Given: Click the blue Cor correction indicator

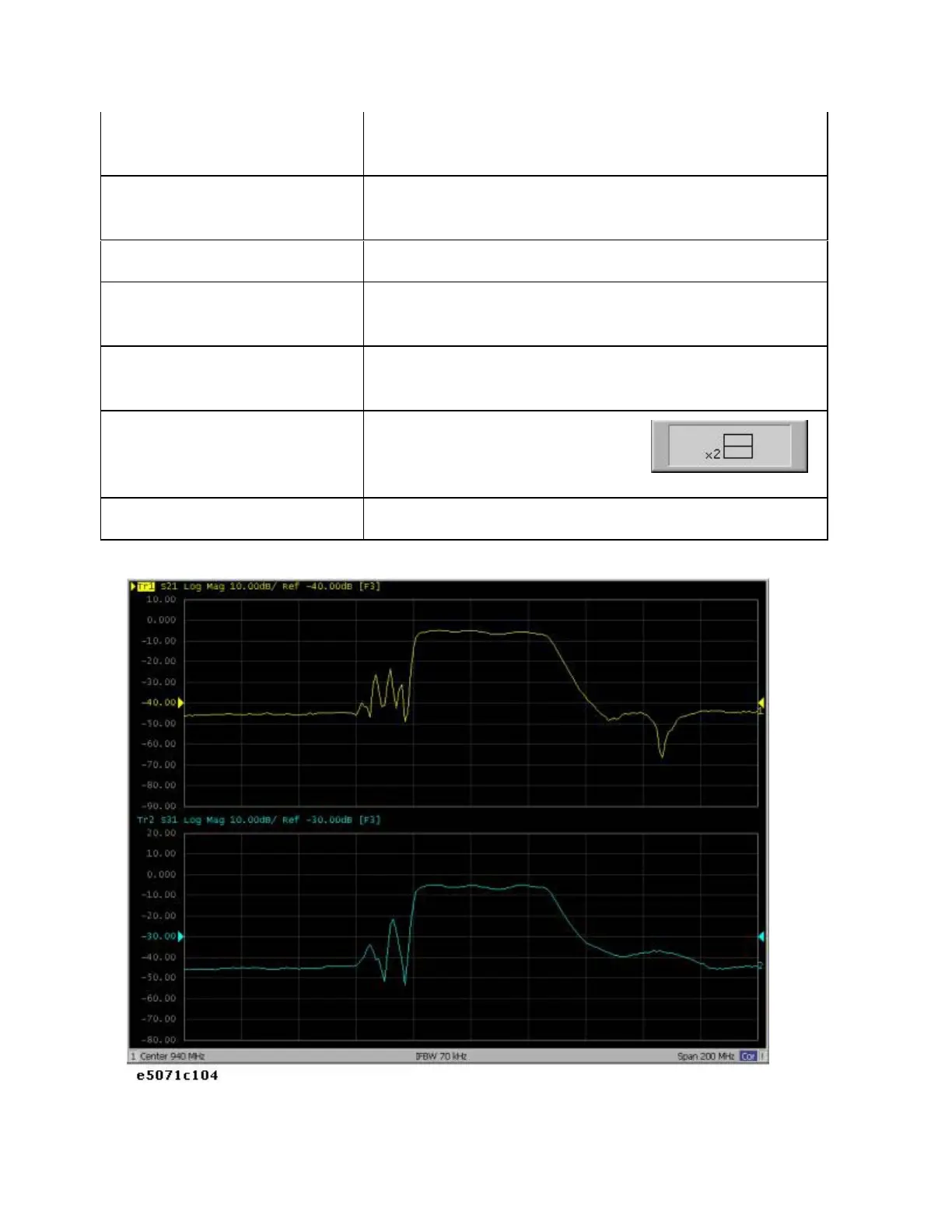Looking at the screenshot, I should (x=748, y=1056).
